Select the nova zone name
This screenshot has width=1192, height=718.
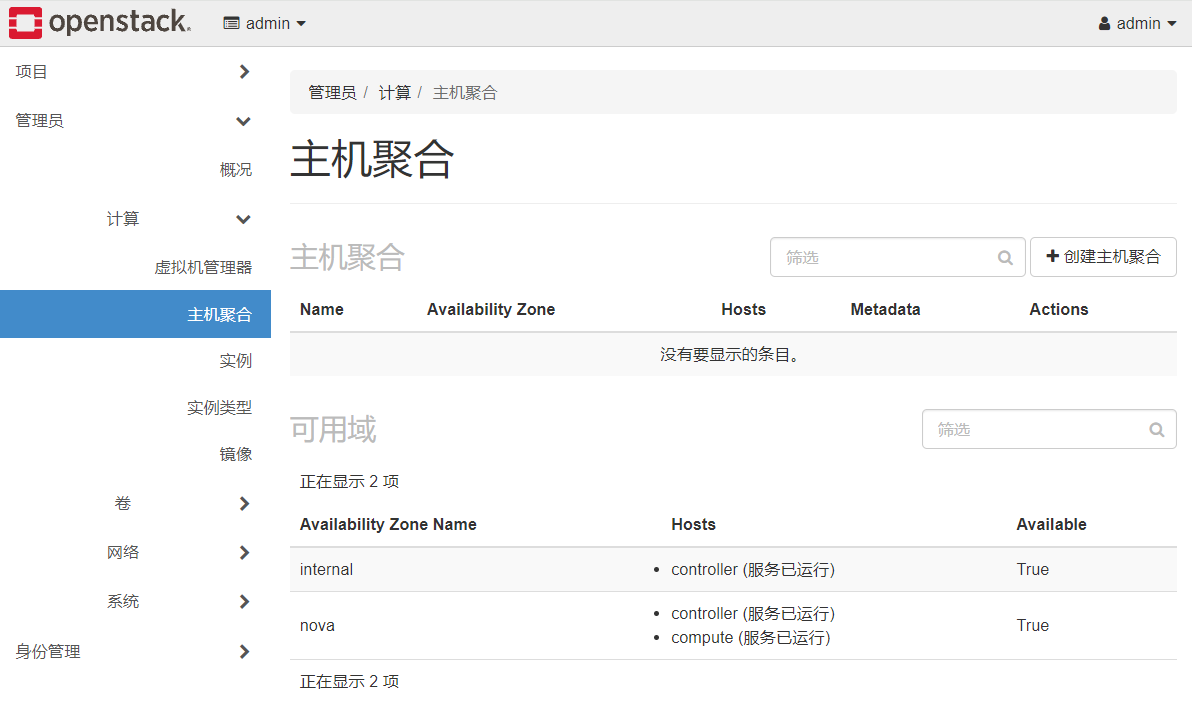point(317,626)
